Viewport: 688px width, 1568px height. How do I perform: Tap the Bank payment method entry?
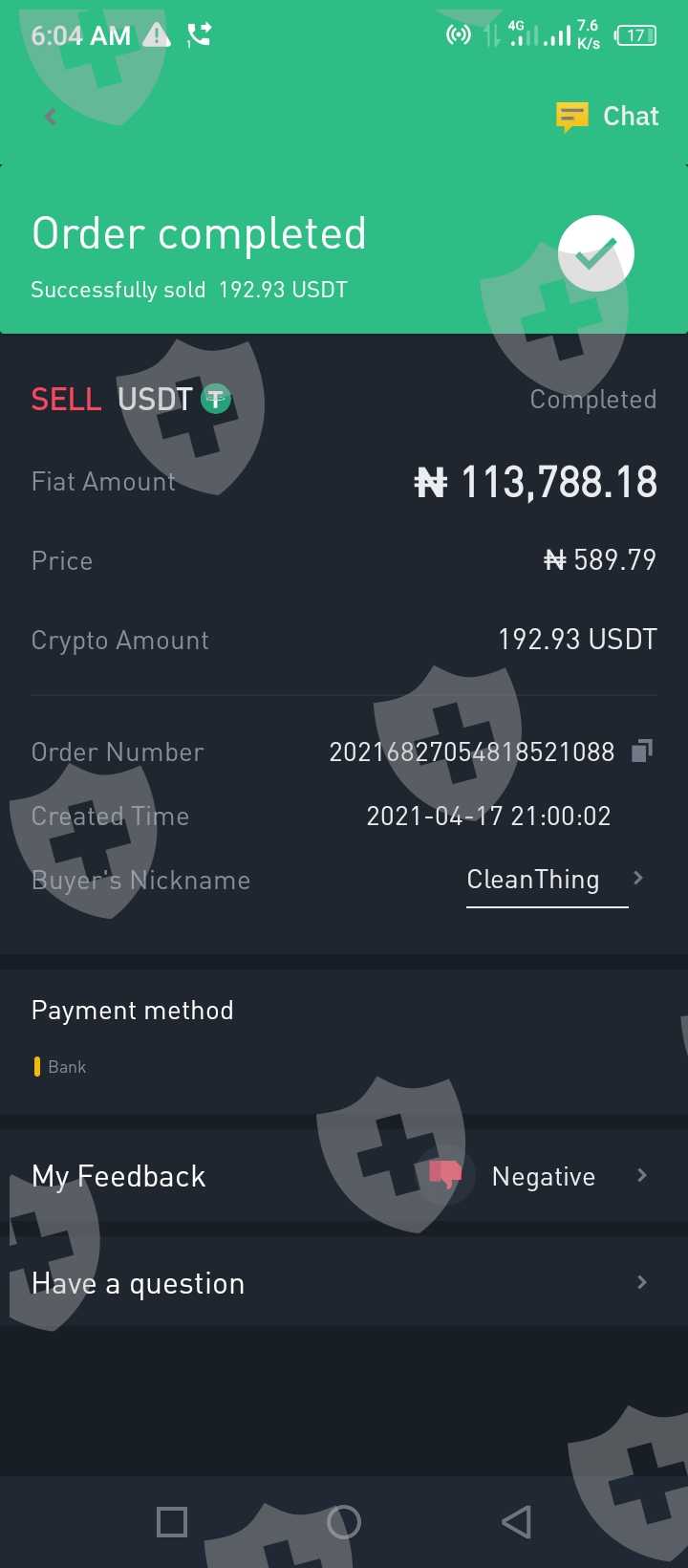tap(66, 1067)
